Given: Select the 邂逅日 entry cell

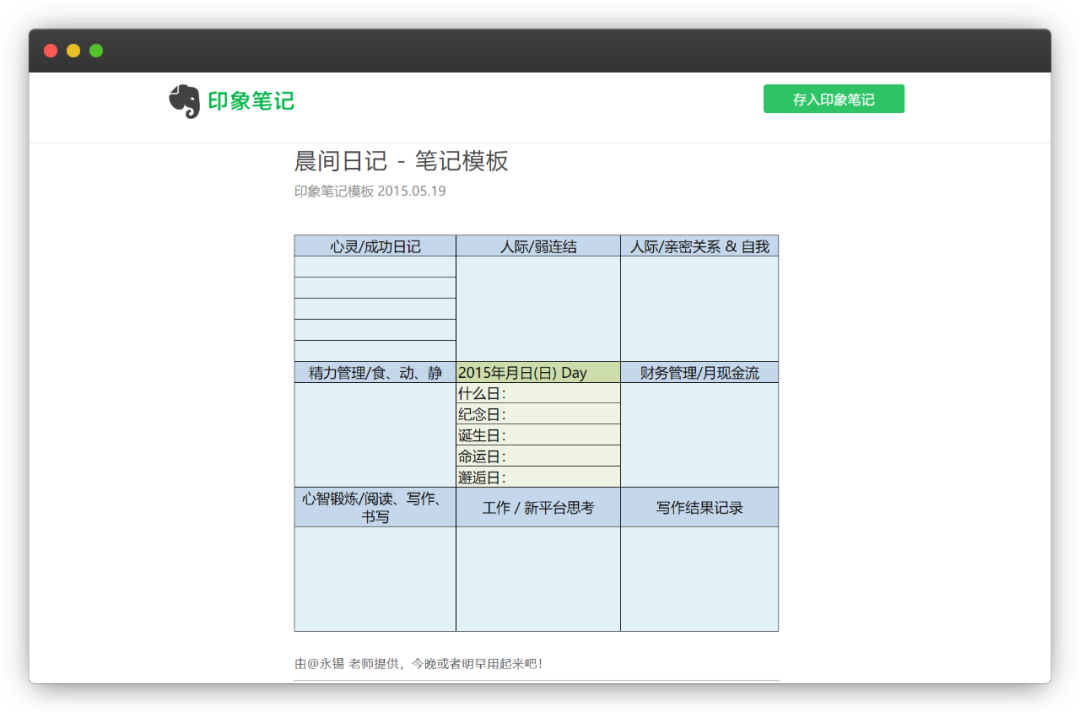Looking at the screenshot, I should [x=537, y=479].
